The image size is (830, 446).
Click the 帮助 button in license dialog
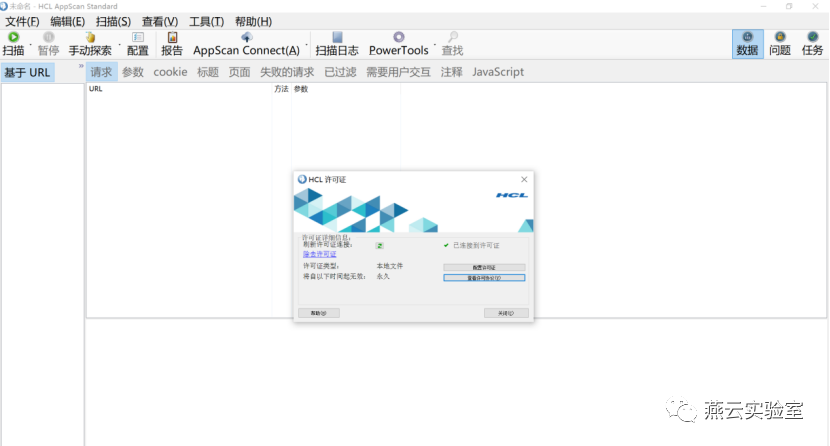(x=319, y=313)
